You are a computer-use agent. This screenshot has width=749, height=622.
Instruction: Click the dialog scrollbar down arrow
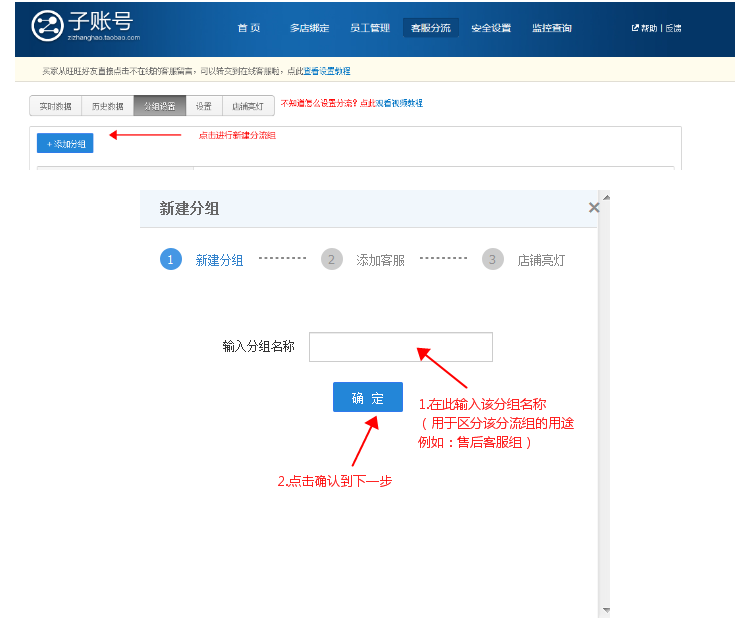point(606,610)
